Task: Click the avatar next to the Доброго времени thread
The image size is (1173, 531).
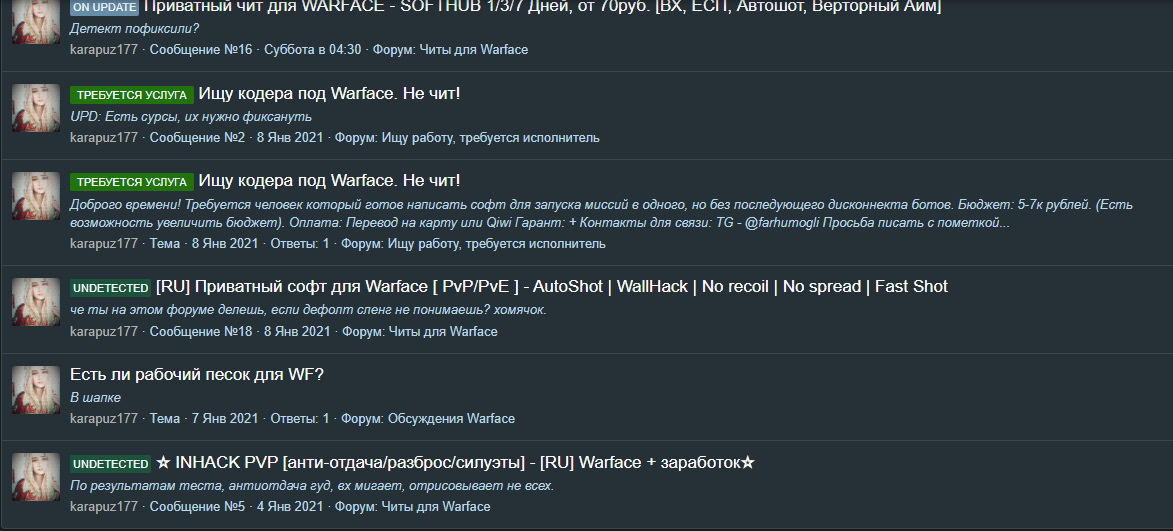Action: click(36, 196)
